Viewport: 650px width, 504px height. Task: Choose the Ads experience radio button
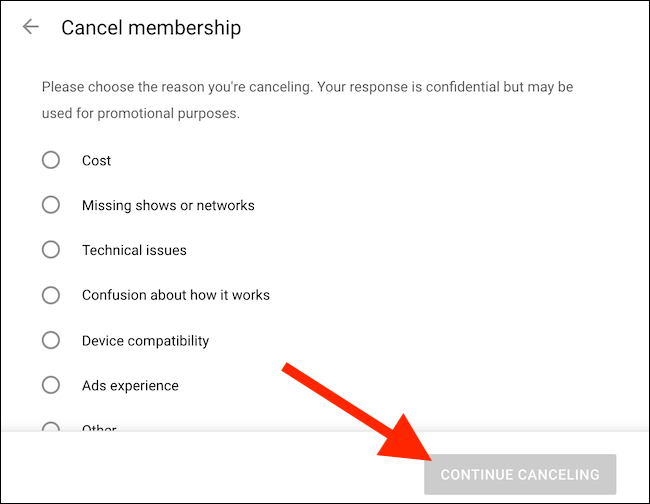(x=51, y=385)
